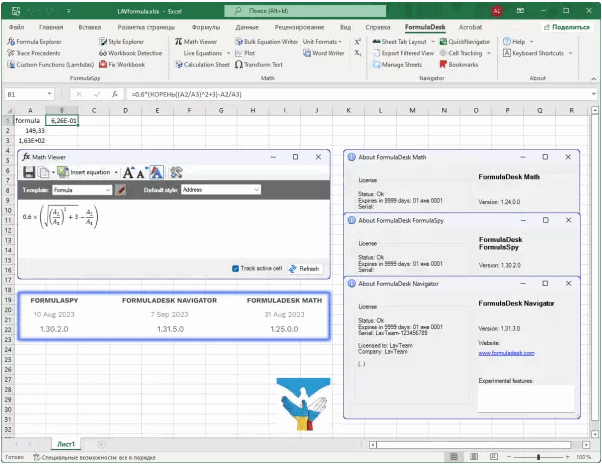Screen dimensions: 602x464
Task: Open the Файл menu tab
Action: click(17, 27)
